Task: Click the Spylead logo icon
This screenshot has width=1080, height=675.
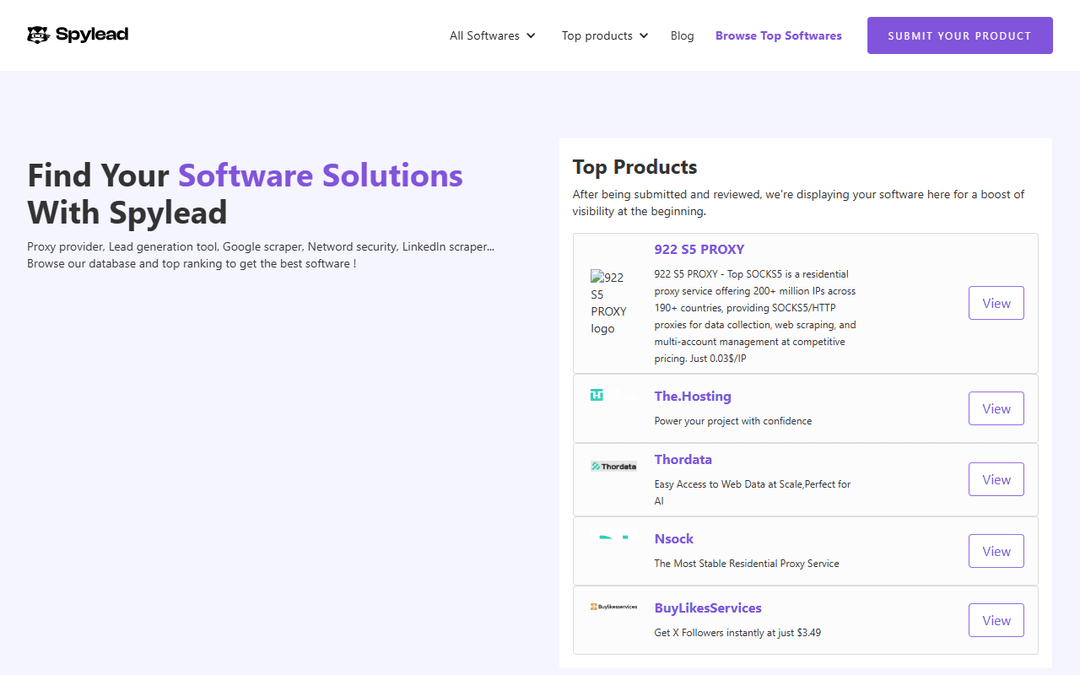Action: (38, 34)
